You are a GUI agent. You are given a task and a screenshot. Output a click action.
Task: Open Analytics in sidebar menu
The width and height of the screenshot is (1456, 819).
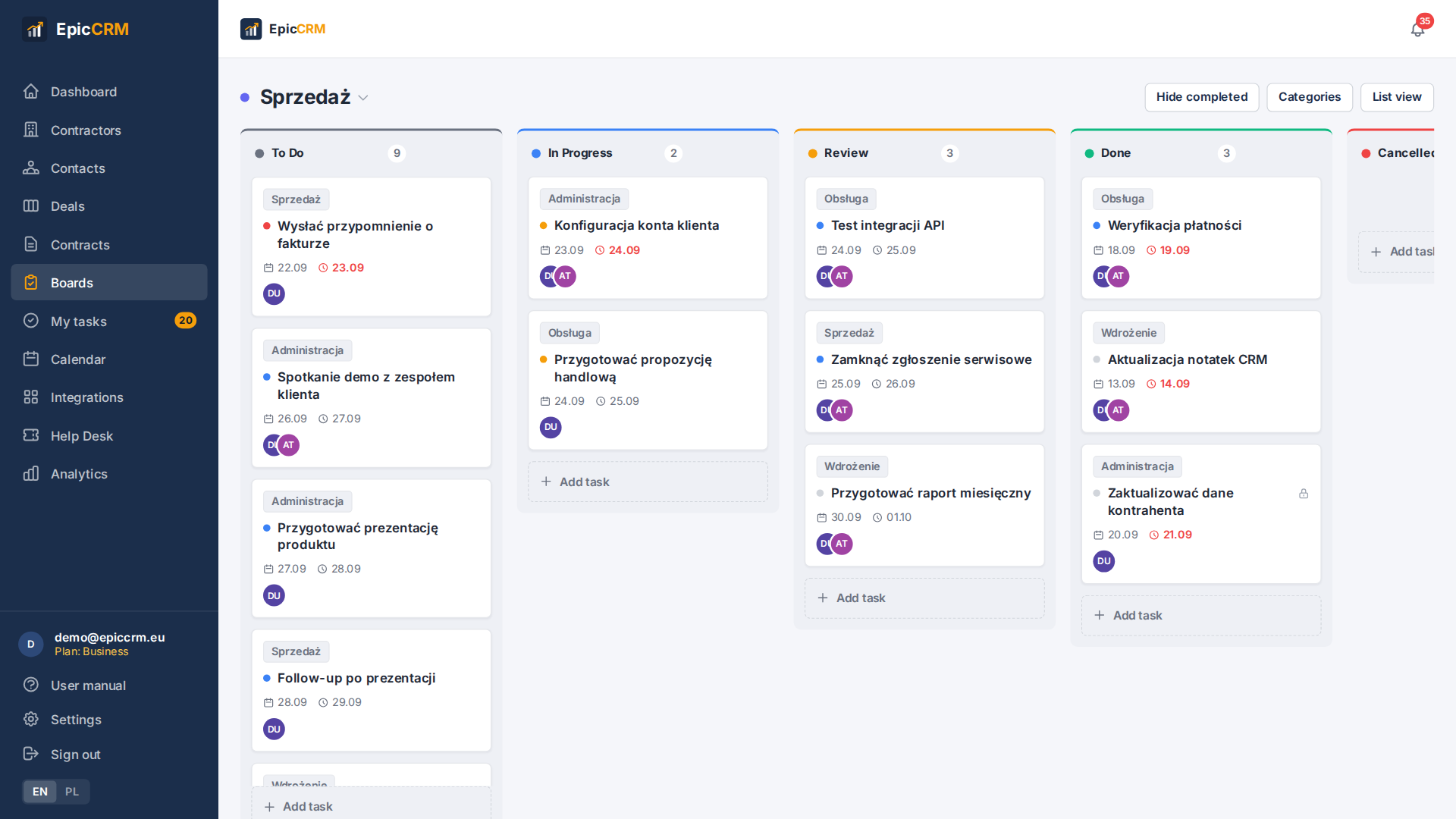pyautogui.click(x=109, y=473)
